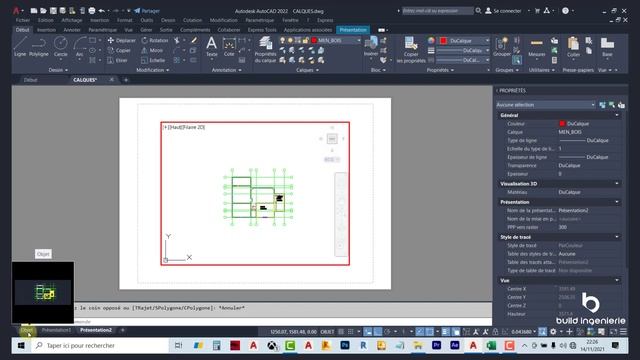Click Windows taskbar search box
This screenshot has width=640, height=360.
(100, 346)
